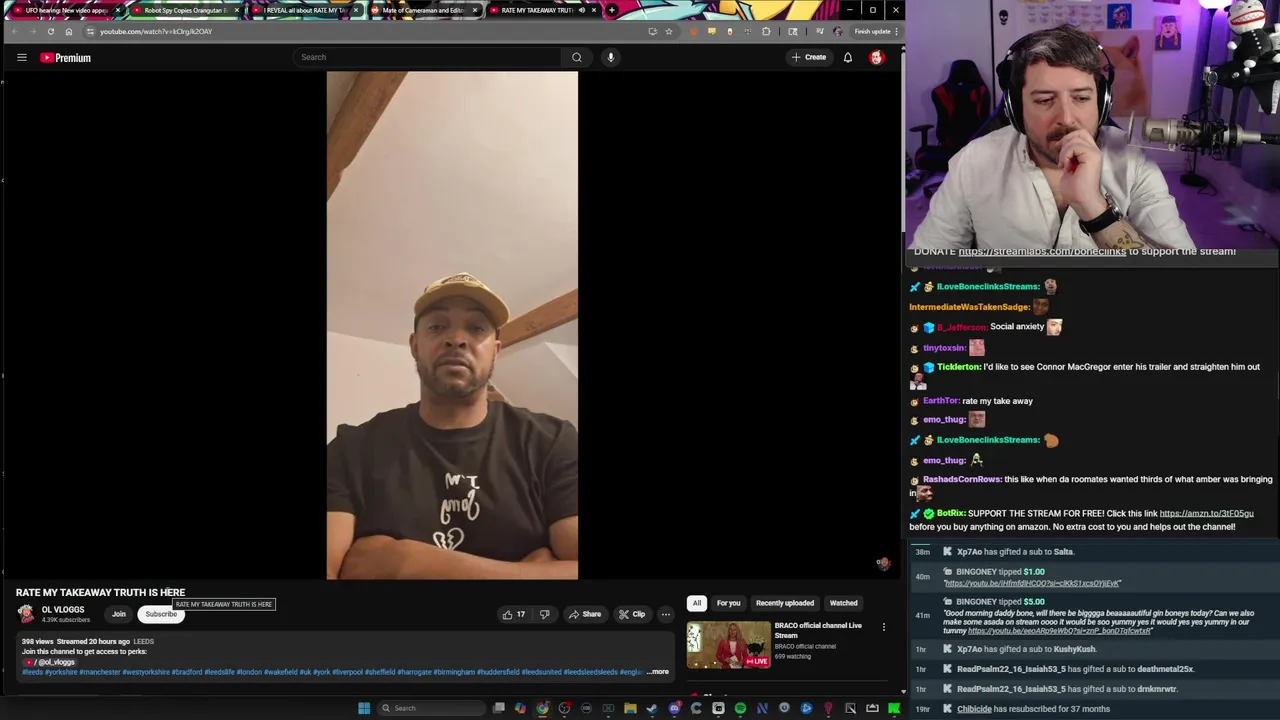Reload the page with refresh icon
Screen dimensions: 1280x720
tap(50, 31)
